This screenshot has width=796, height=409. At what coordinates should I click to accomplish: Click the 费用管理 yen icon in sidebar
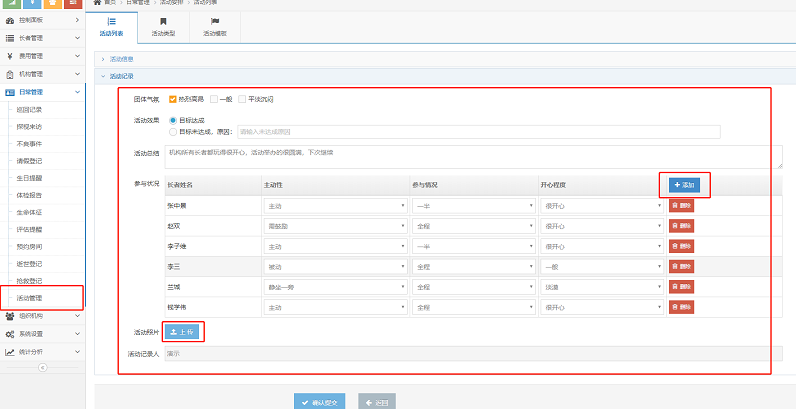point(10,56)
